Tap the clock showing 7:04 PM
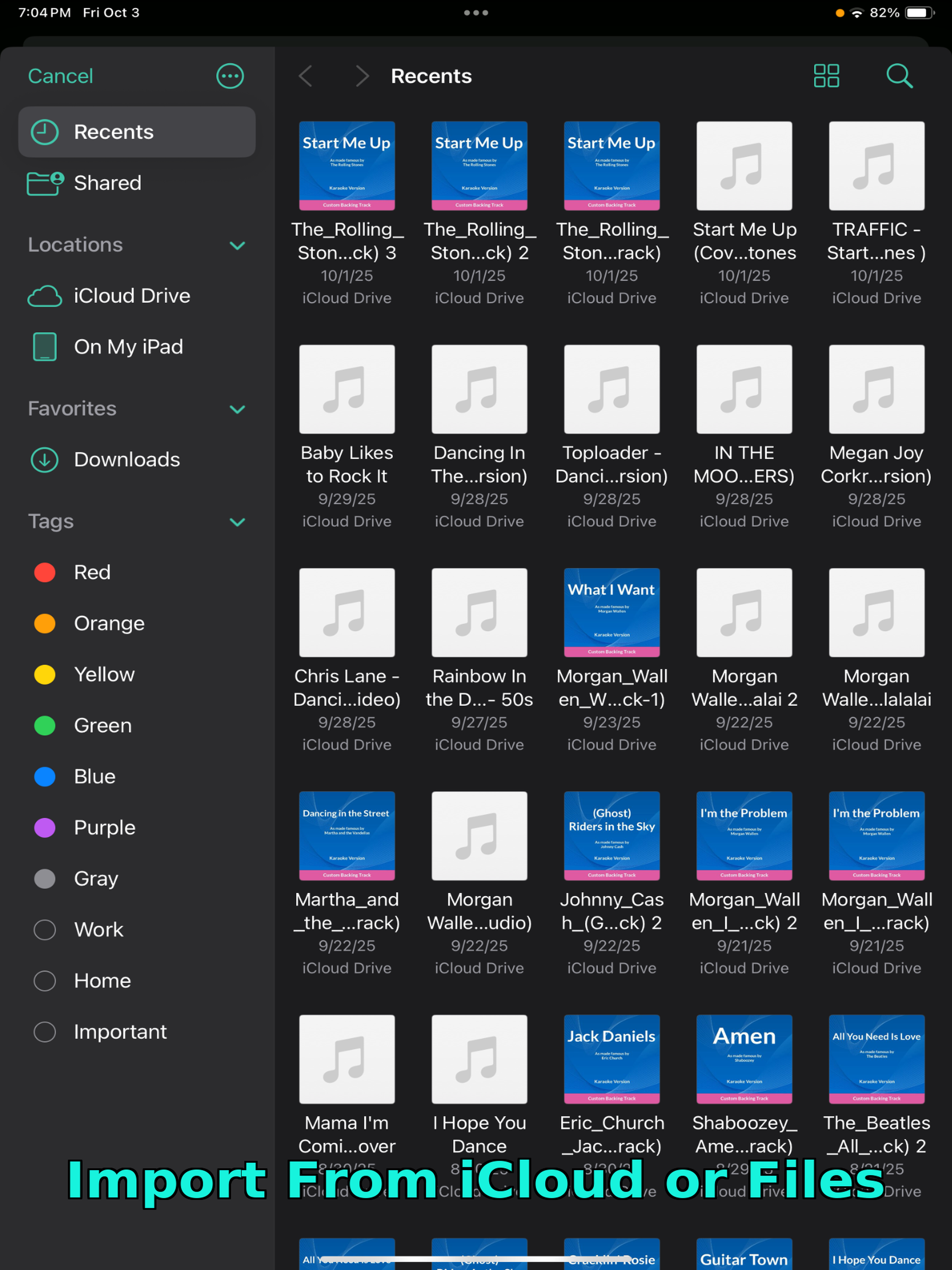 coord(45,13)
